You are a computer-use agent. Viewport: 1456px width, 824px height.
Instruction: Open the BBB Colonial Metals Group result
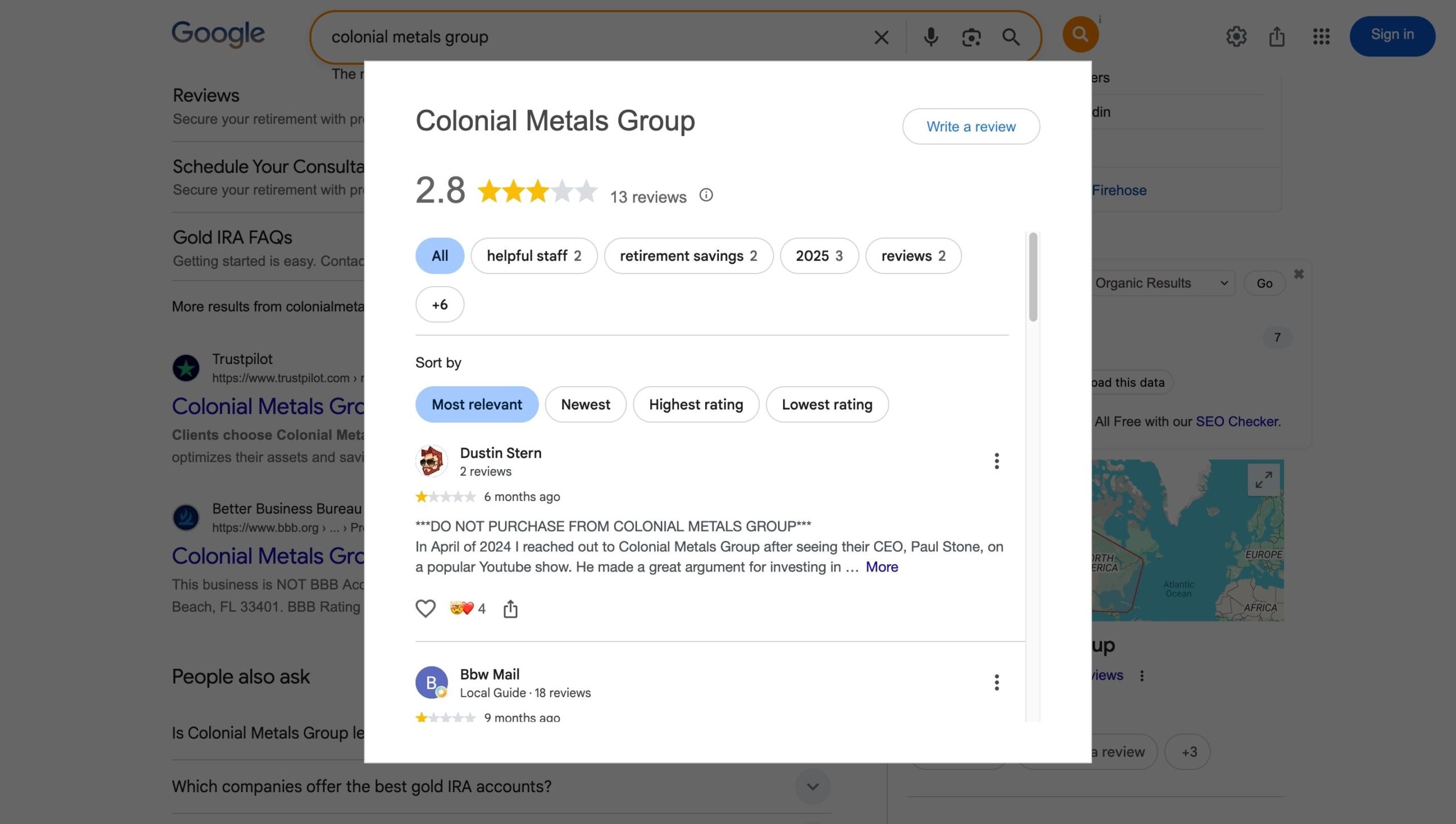click(x=268, y=556)
